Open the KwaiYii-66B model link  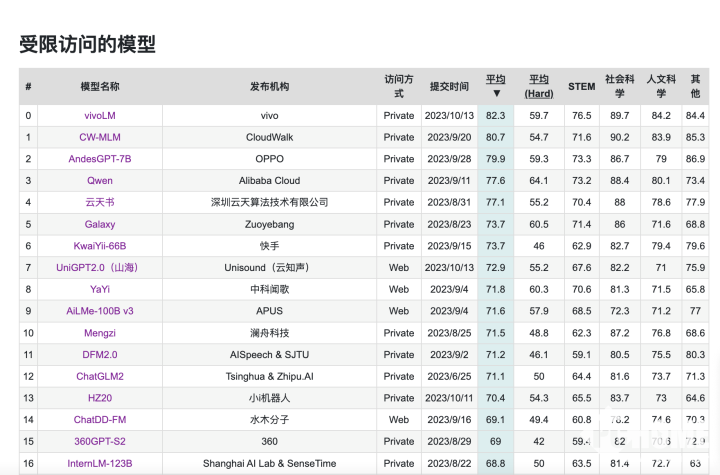[100, 246]
